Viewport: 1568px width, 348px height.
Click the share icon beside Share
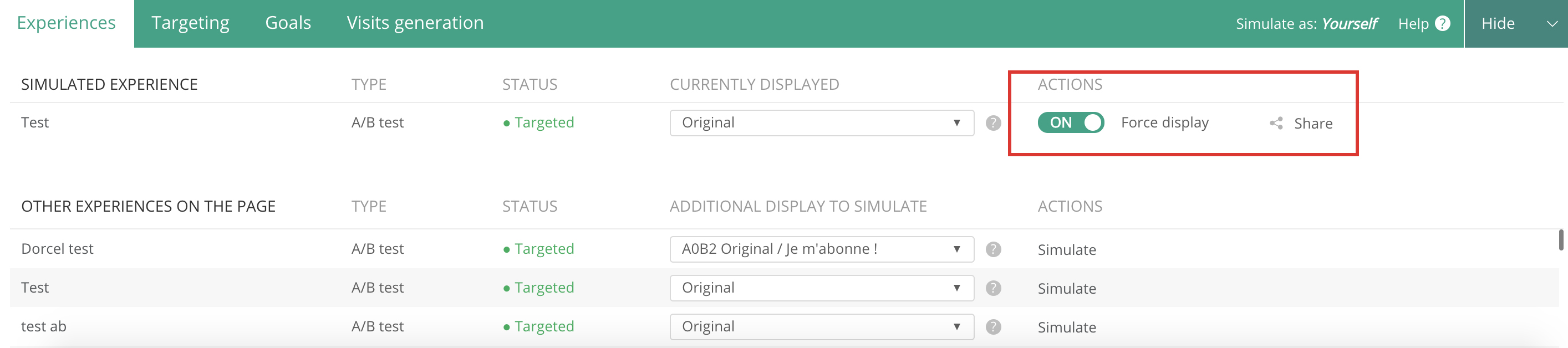[x=1276, y=124]
